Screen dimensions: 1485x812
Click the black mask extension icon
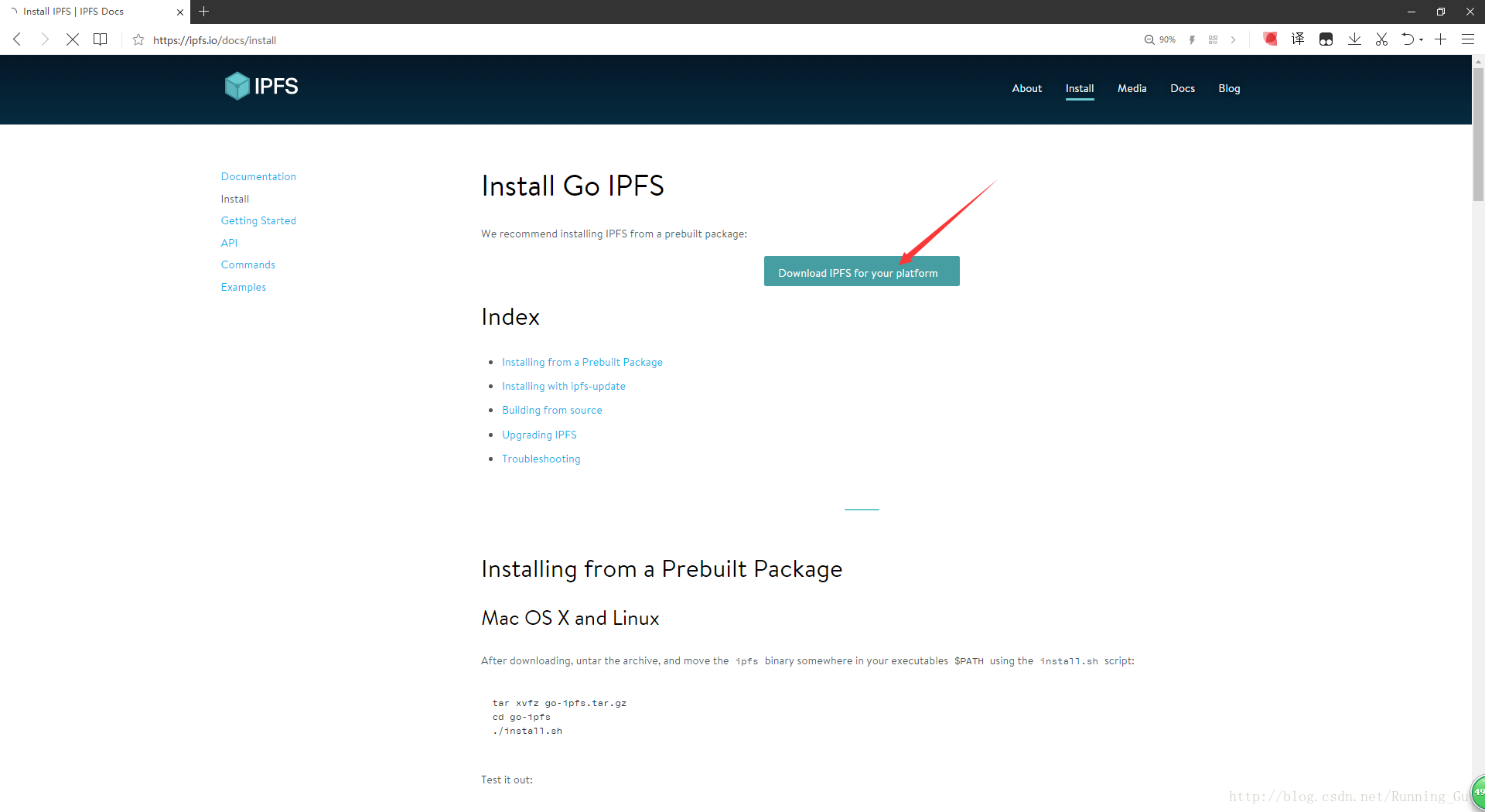pos(1326,39)
